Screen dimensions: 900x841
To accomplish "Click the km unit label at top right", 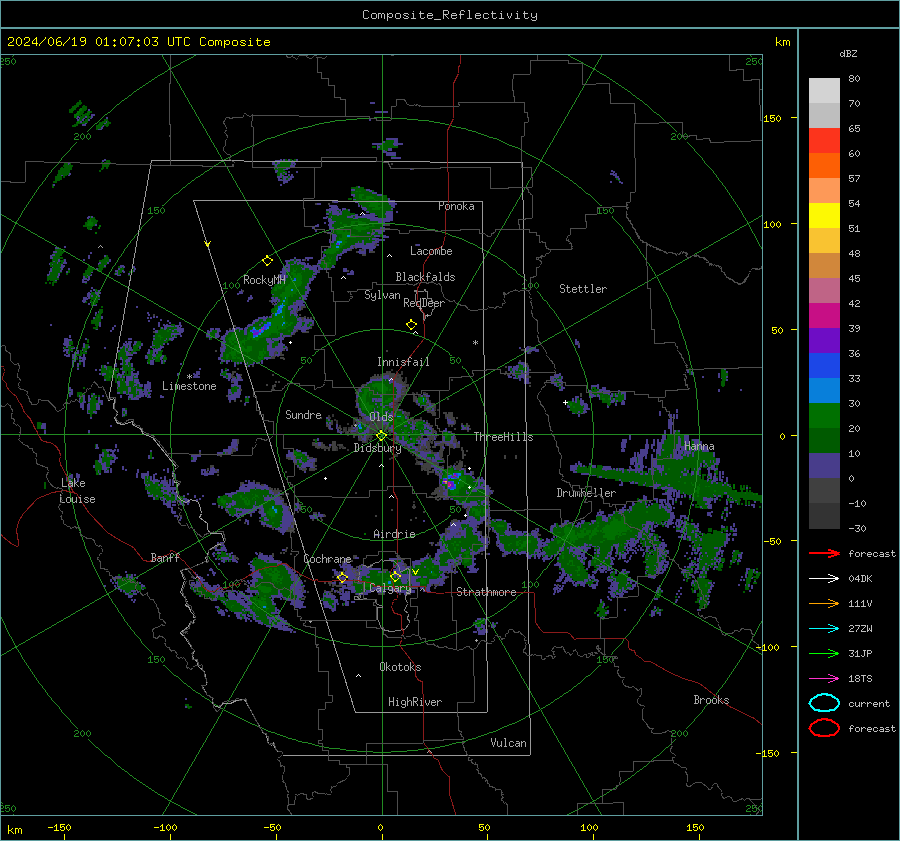I will click(x=782, y=42).
